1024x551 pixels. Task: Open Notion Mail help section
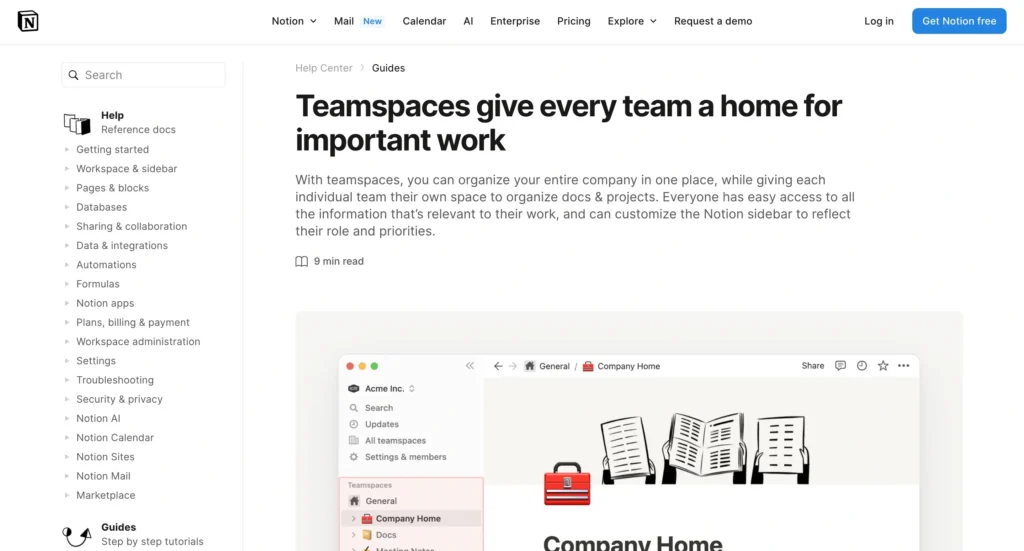103,476
